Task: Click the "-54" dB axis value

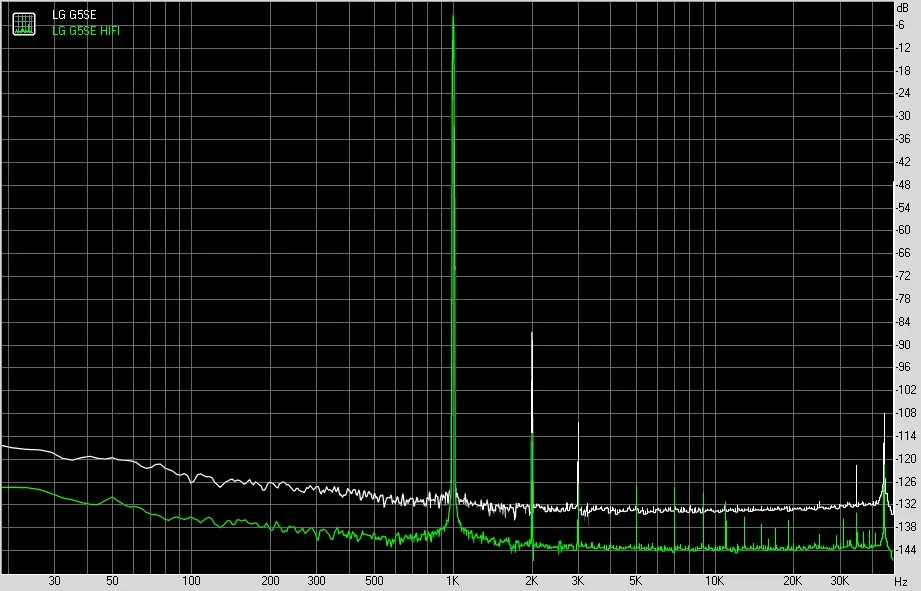Action: click(x=903, y=207)
